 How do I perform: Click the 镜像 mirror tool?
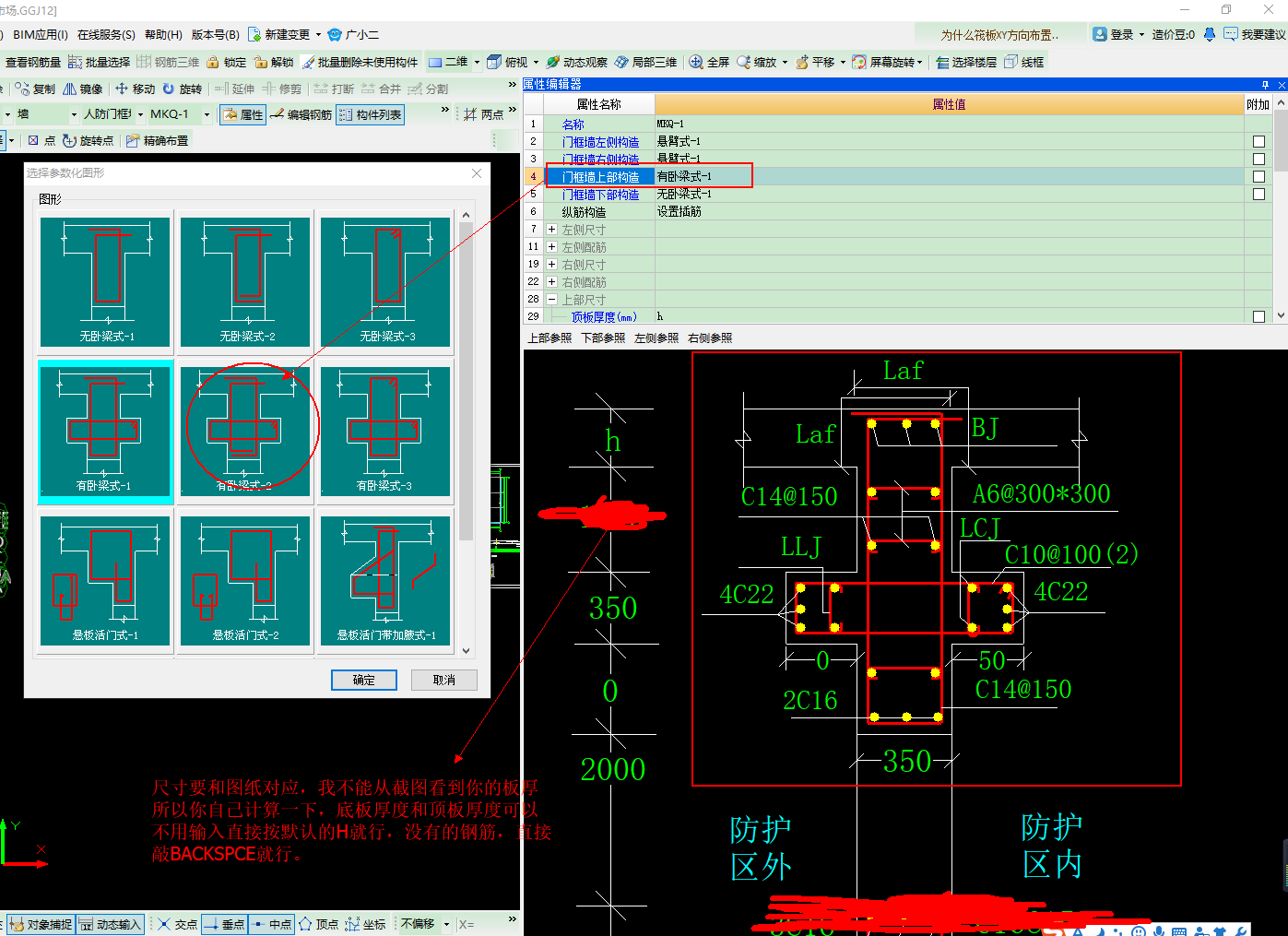pyautogui.click(x=83, y=89)
